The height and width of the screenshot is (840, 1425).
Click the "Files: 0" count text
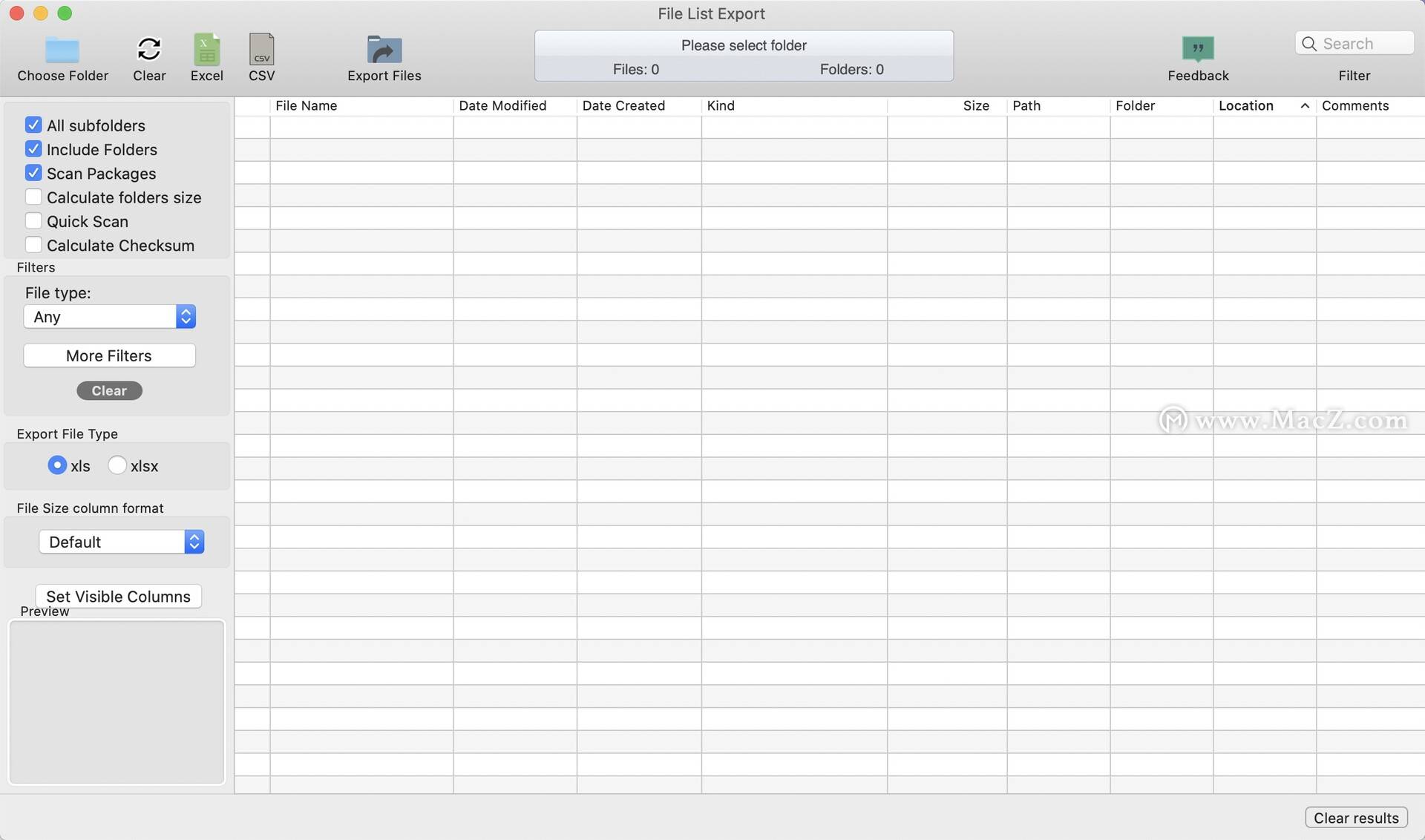point(635,69)
